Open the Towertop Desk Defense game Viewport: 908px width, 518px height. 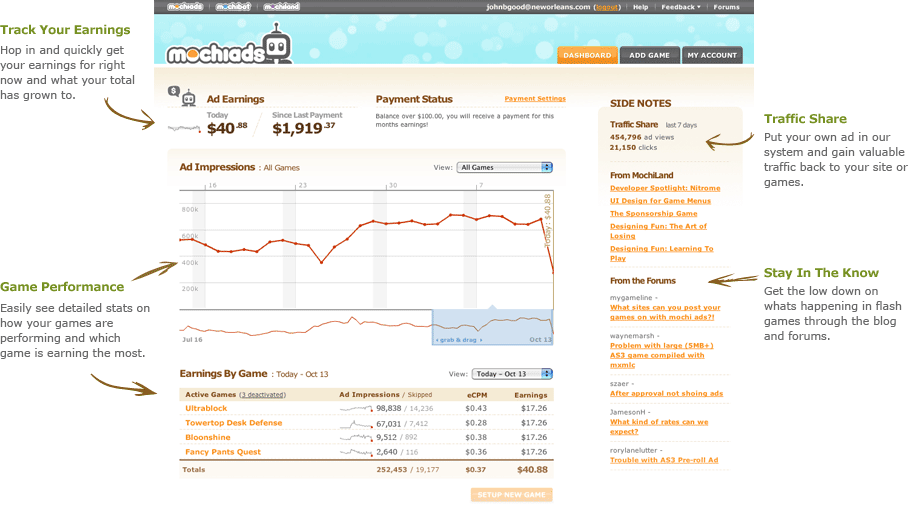tap(234, 423)
